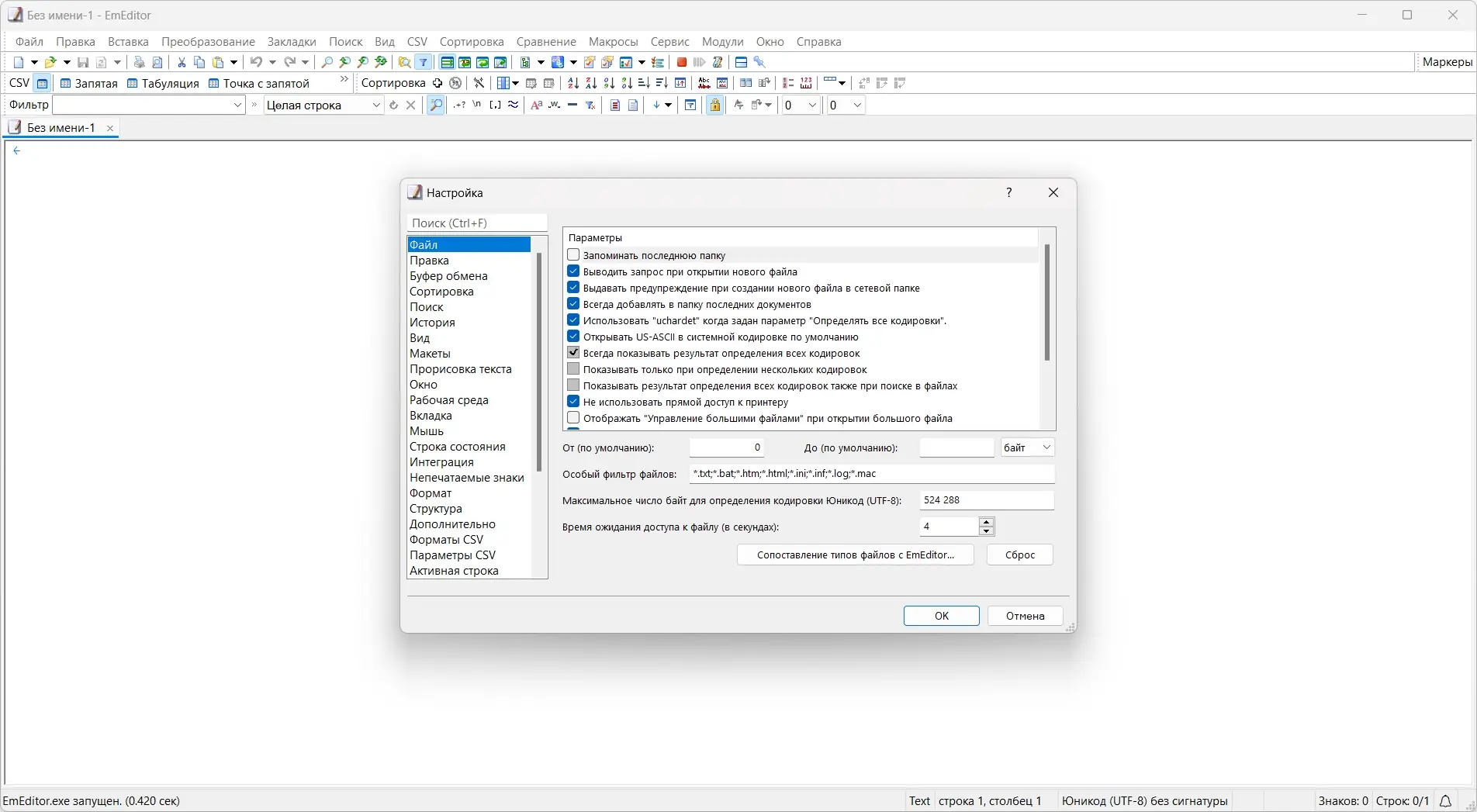Switch to the Без имени-1 document tab
Image resolution: width=1477 pixels, height=812 pixels.
tap(61, 128)
